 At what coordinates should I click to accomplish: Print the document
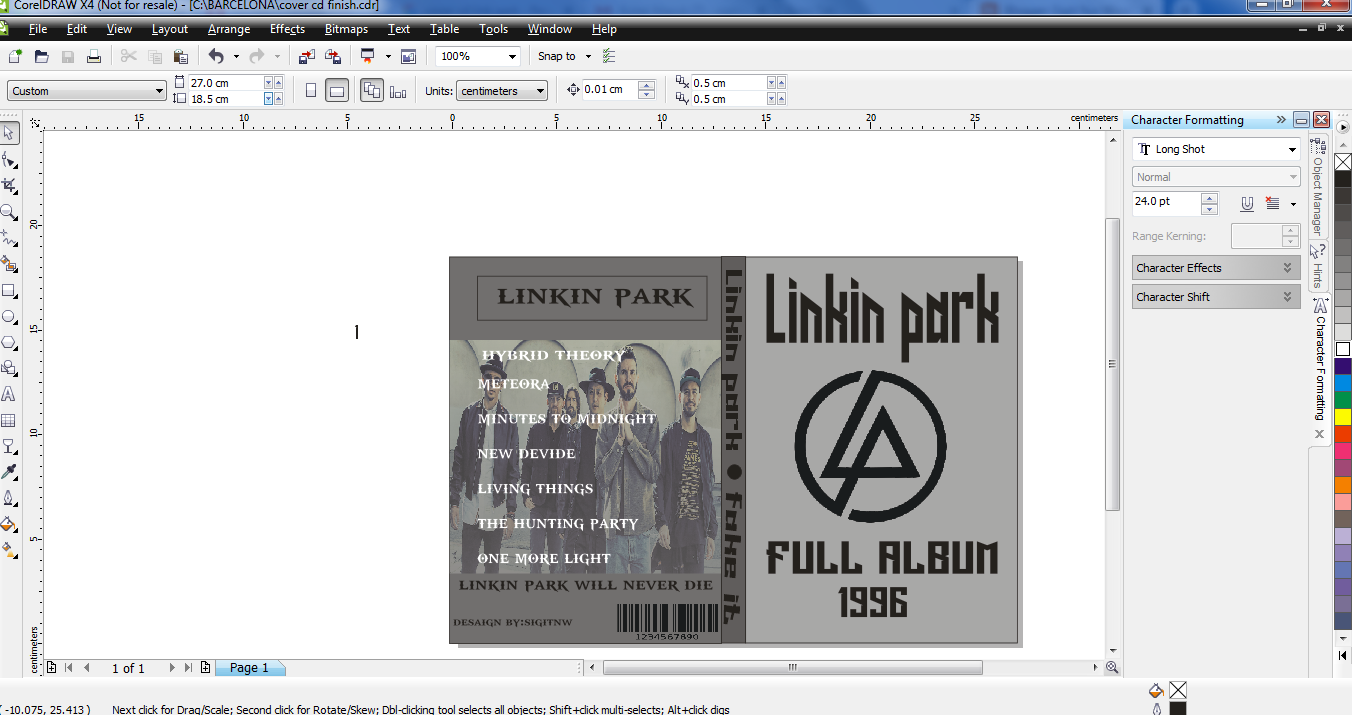[x=93, y=56]
